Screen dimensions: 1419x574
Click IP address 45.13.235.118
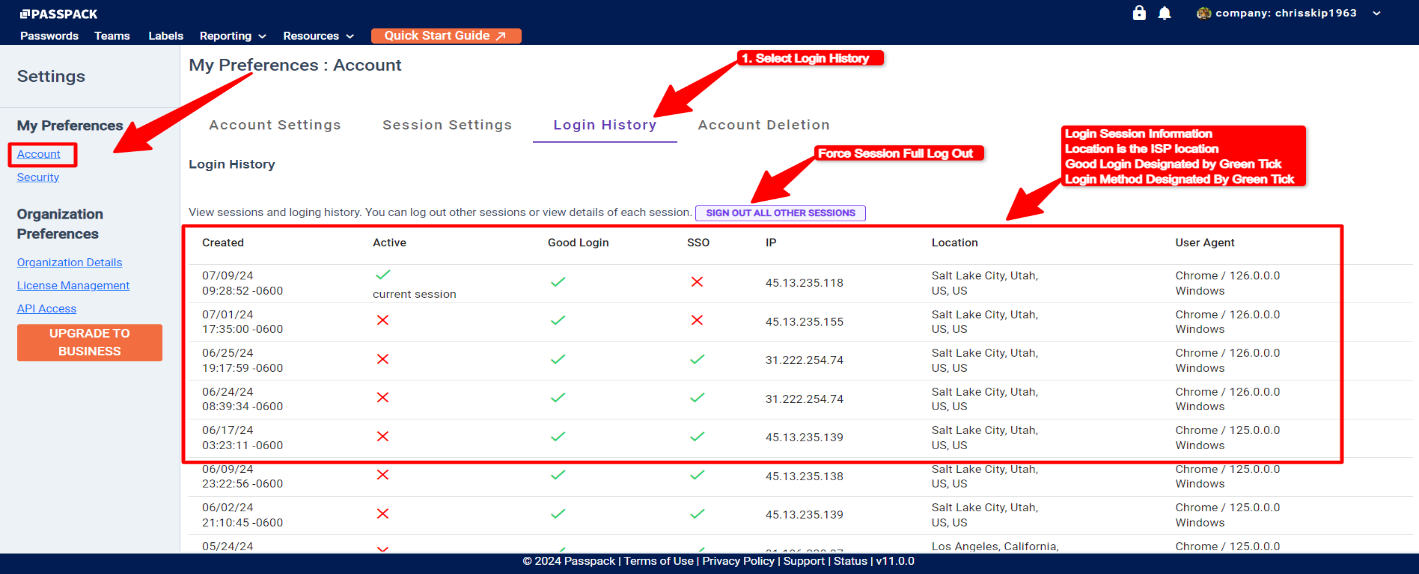tap(804, 283)
